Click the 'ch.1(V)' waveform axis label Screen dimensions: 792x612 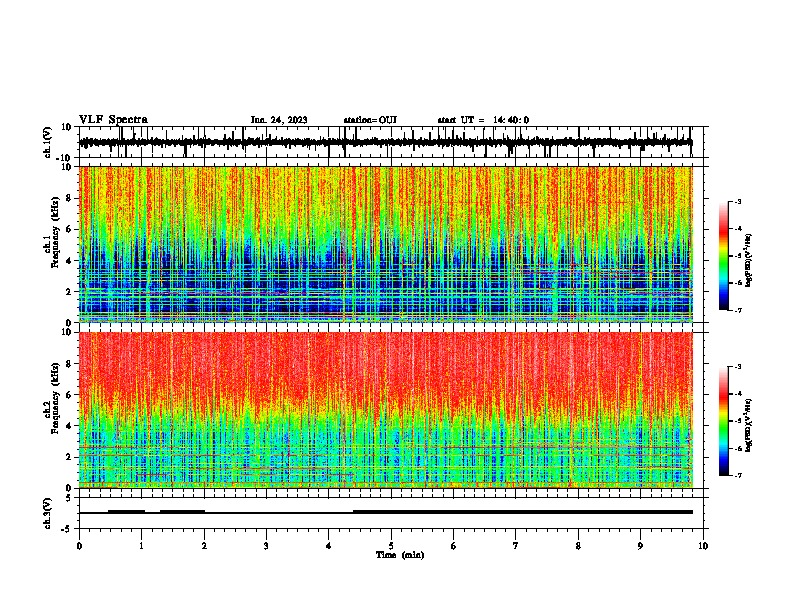pyautogui.click(x=48, y=142)
